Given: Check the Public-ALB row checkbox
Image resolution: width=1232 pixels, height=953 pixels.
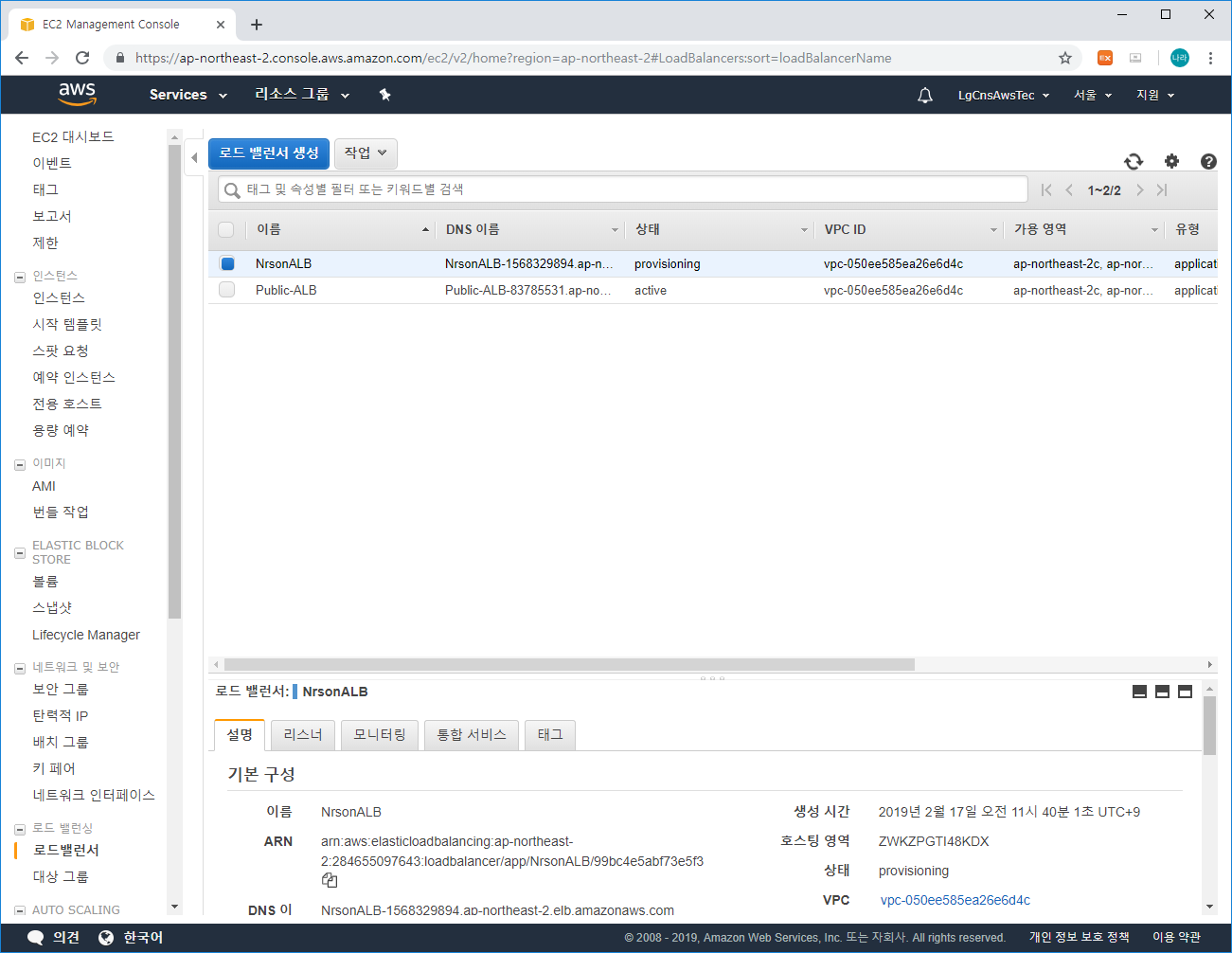Looking at the screenshot, I should [x=226, y=290].
